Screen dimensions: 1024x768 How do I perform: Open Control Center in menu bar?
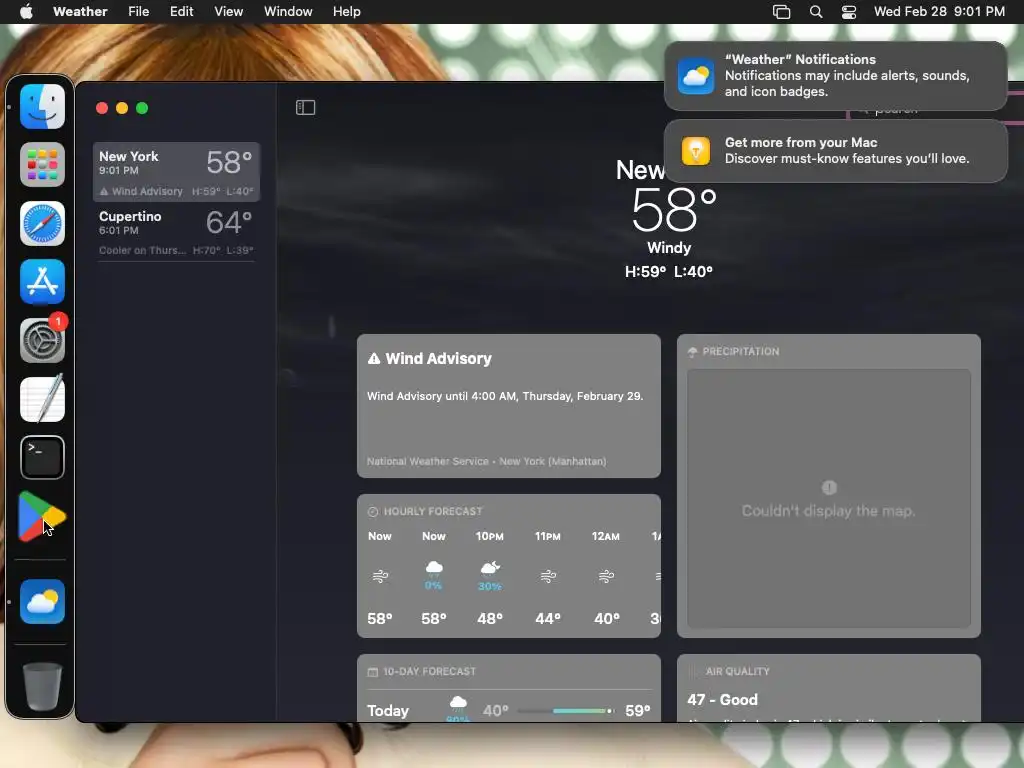849,12
